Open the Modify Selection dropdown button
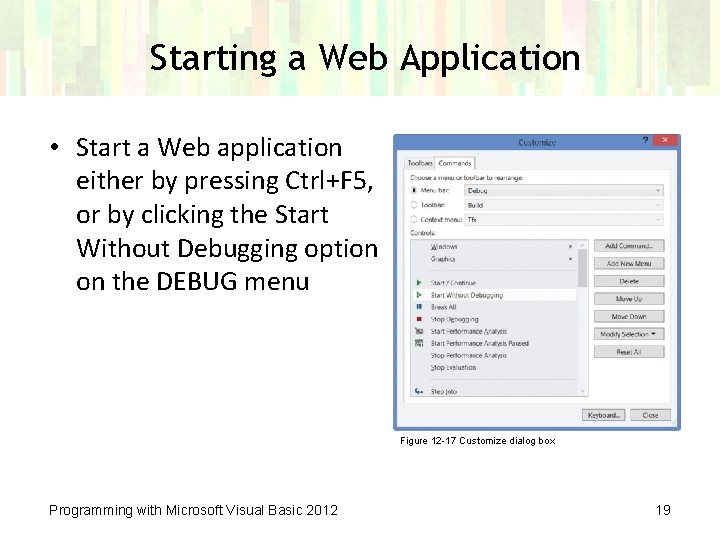The width and height of the screenshot is (720, 540). 629,334
